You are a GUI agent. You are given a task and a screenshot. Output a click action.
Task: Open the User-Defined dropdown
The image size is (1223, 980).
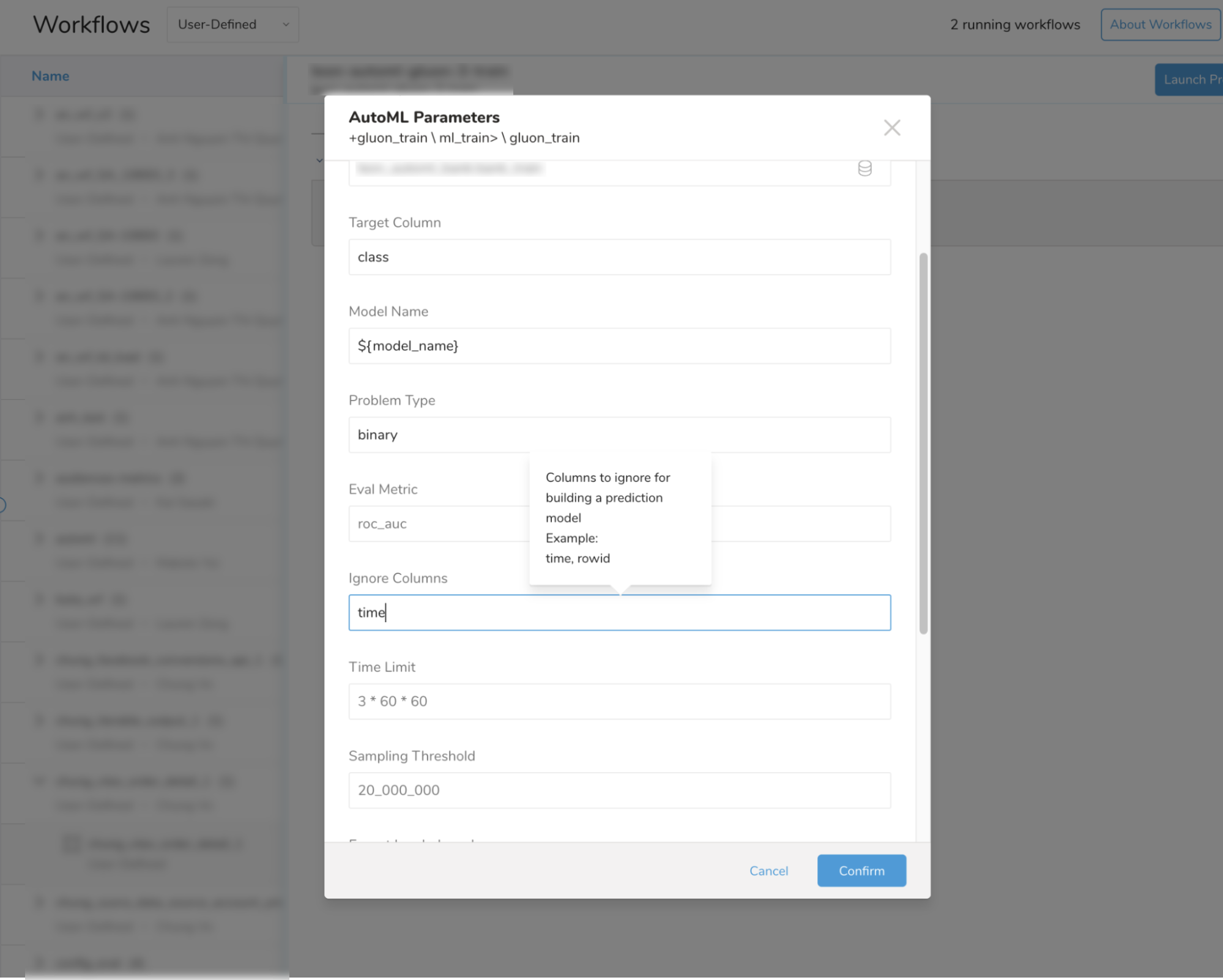click(232, 25)
